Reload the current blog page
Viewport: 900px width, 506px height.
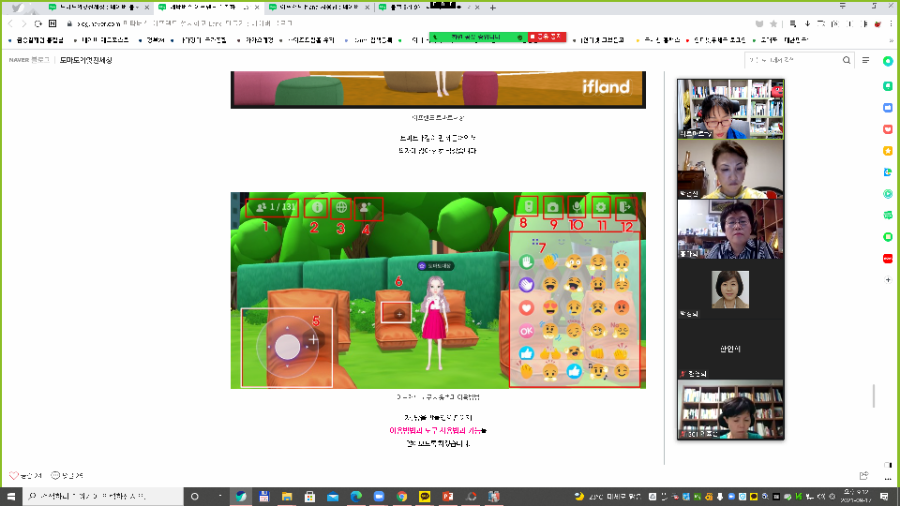38,24
